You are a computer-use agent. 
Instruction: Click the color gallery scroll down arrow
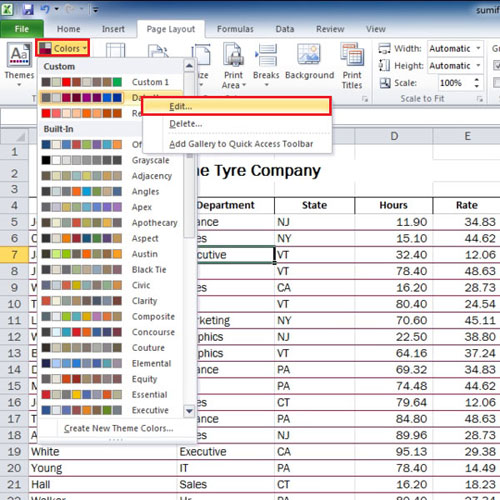pos(189,411)
